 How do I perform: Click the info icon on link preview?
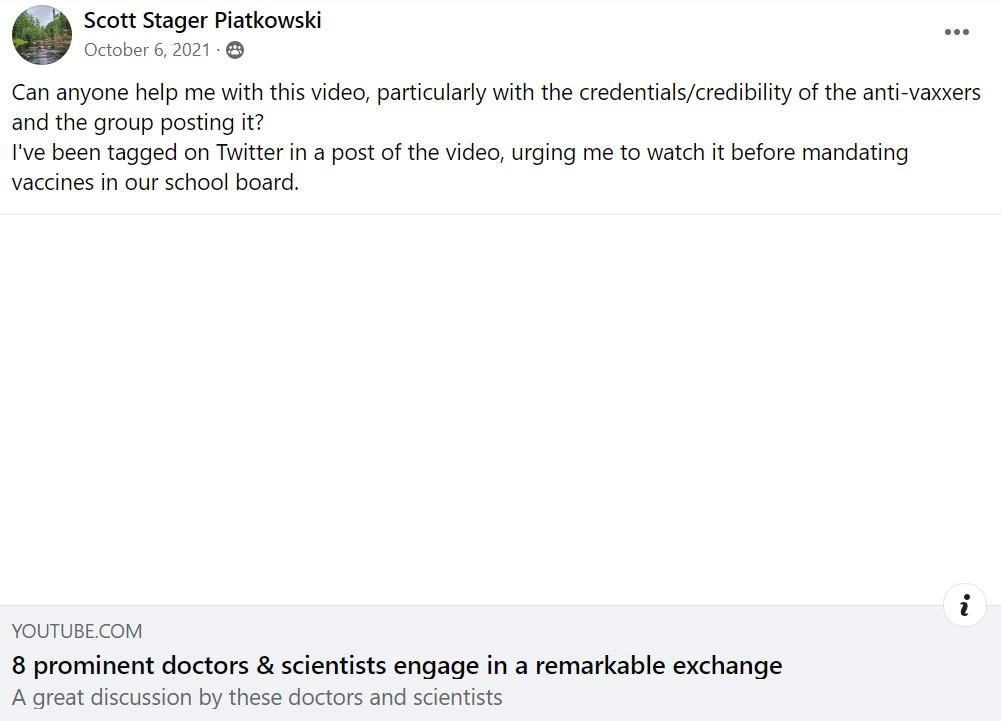(965, 604)
